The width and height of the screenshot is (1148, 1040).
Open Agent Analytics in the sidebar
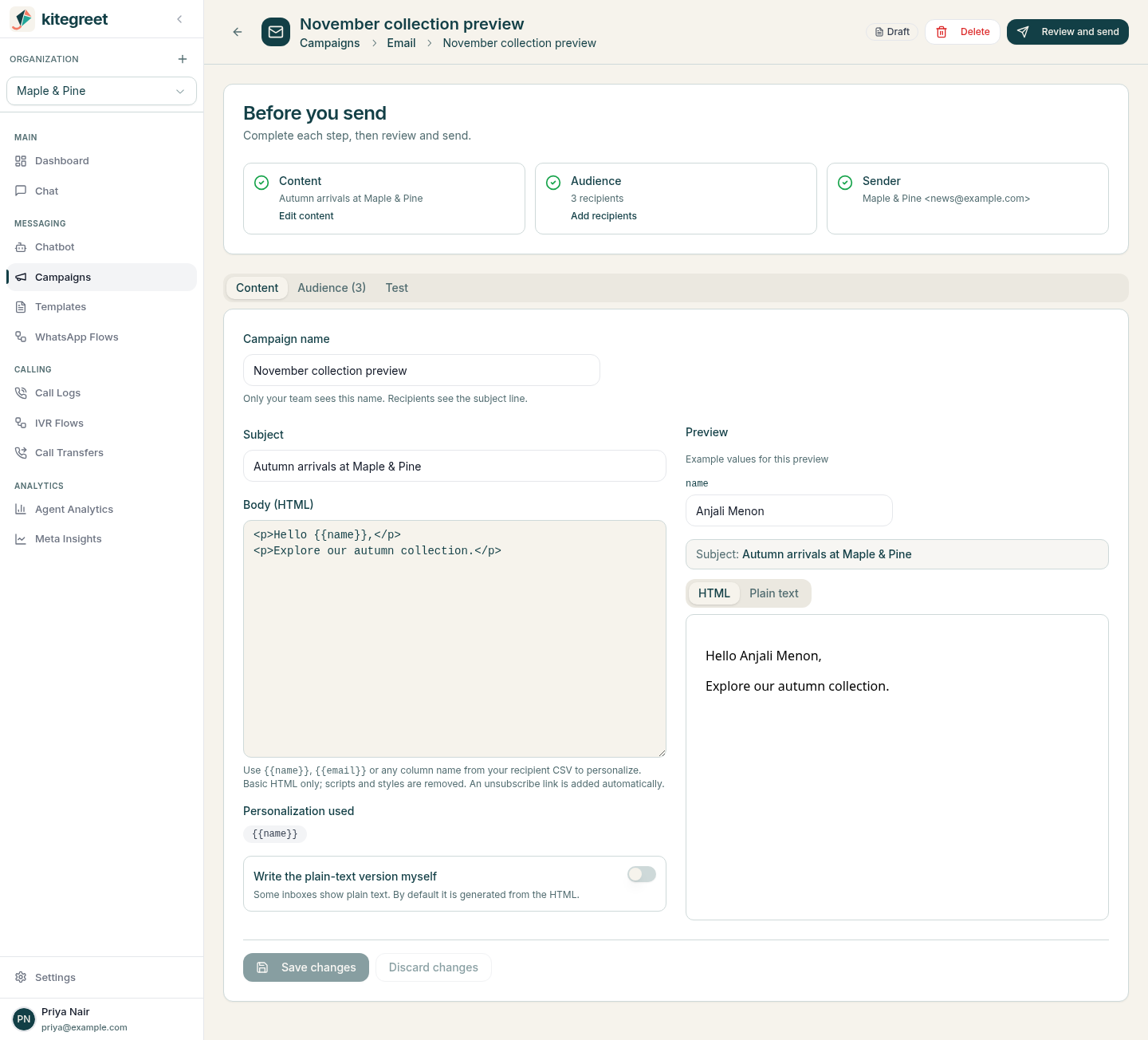tap(101, 510)
